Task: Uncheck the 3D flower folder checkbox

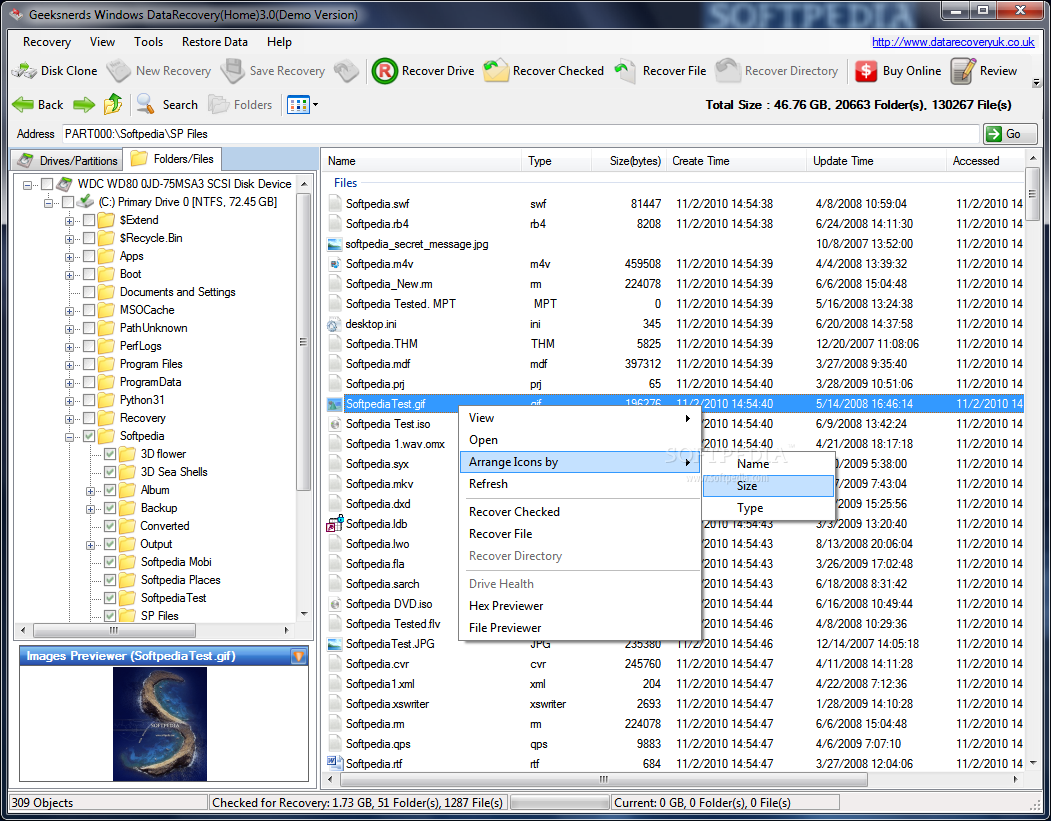Action: [110, 454]
